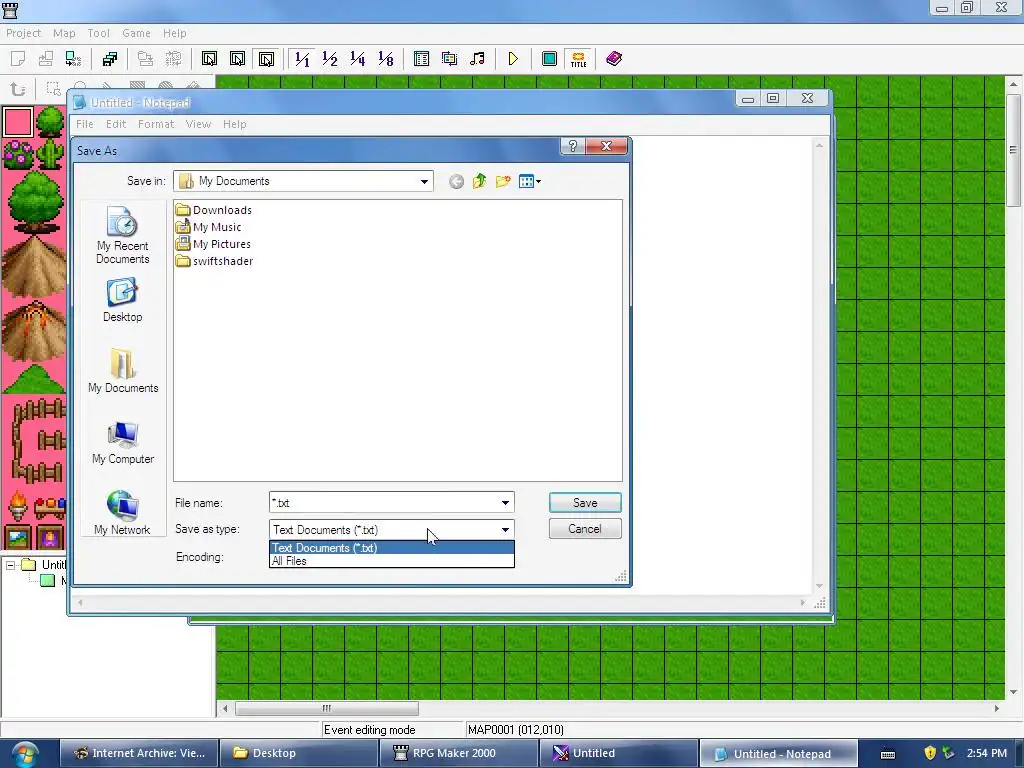Go to last folder visited in Save As
This screenshot has width=1024, height=768.
(456, 182)
